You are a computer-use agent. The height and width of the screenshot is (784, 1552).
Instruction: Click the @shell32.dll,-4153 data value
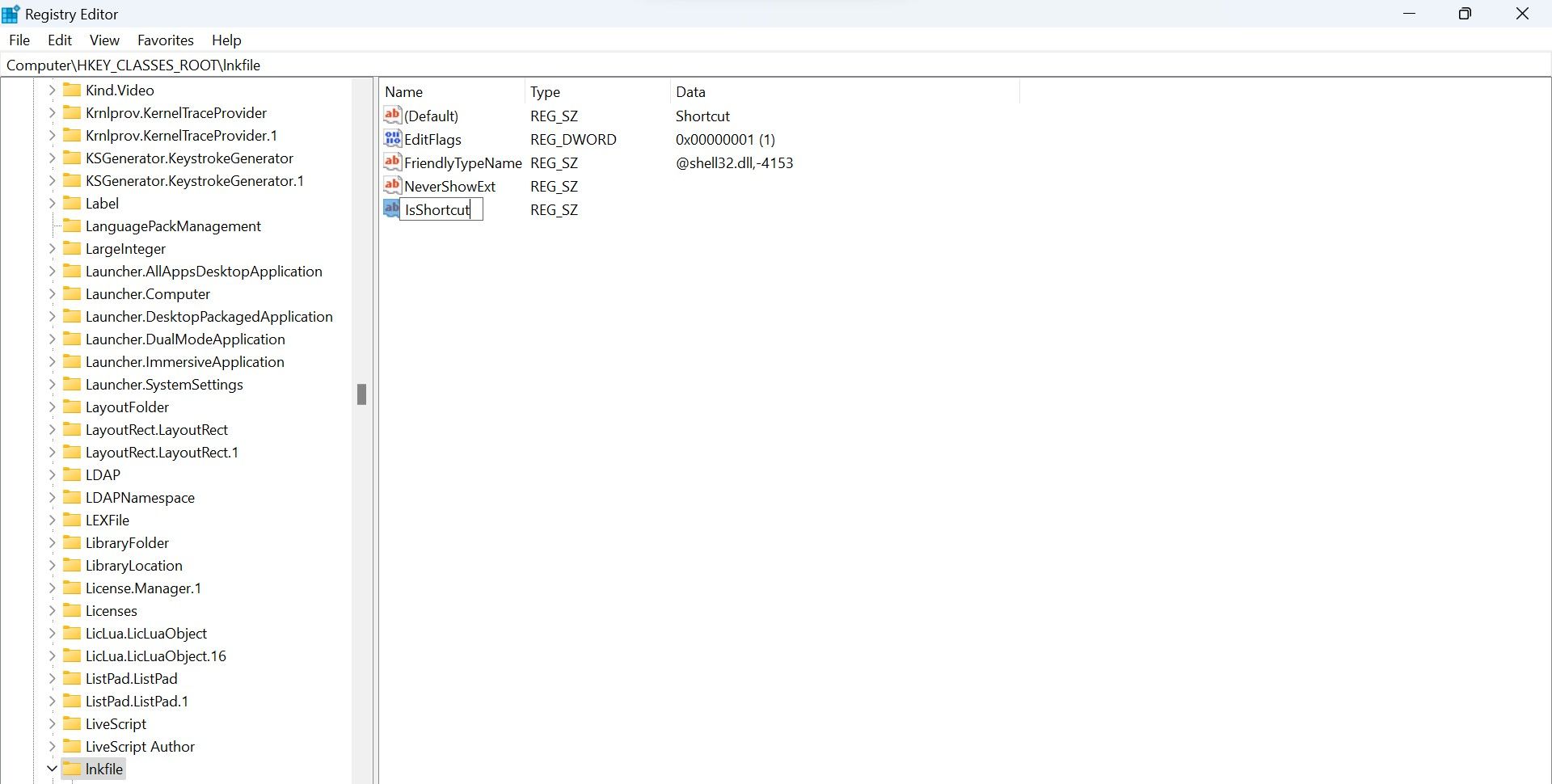tap(735, 162)
